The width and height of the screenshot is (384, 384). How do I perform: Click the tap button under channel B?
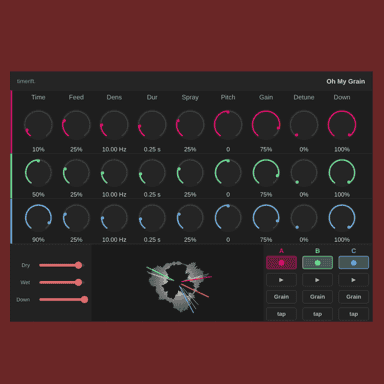pyautogui.click(x=317, y=314)
